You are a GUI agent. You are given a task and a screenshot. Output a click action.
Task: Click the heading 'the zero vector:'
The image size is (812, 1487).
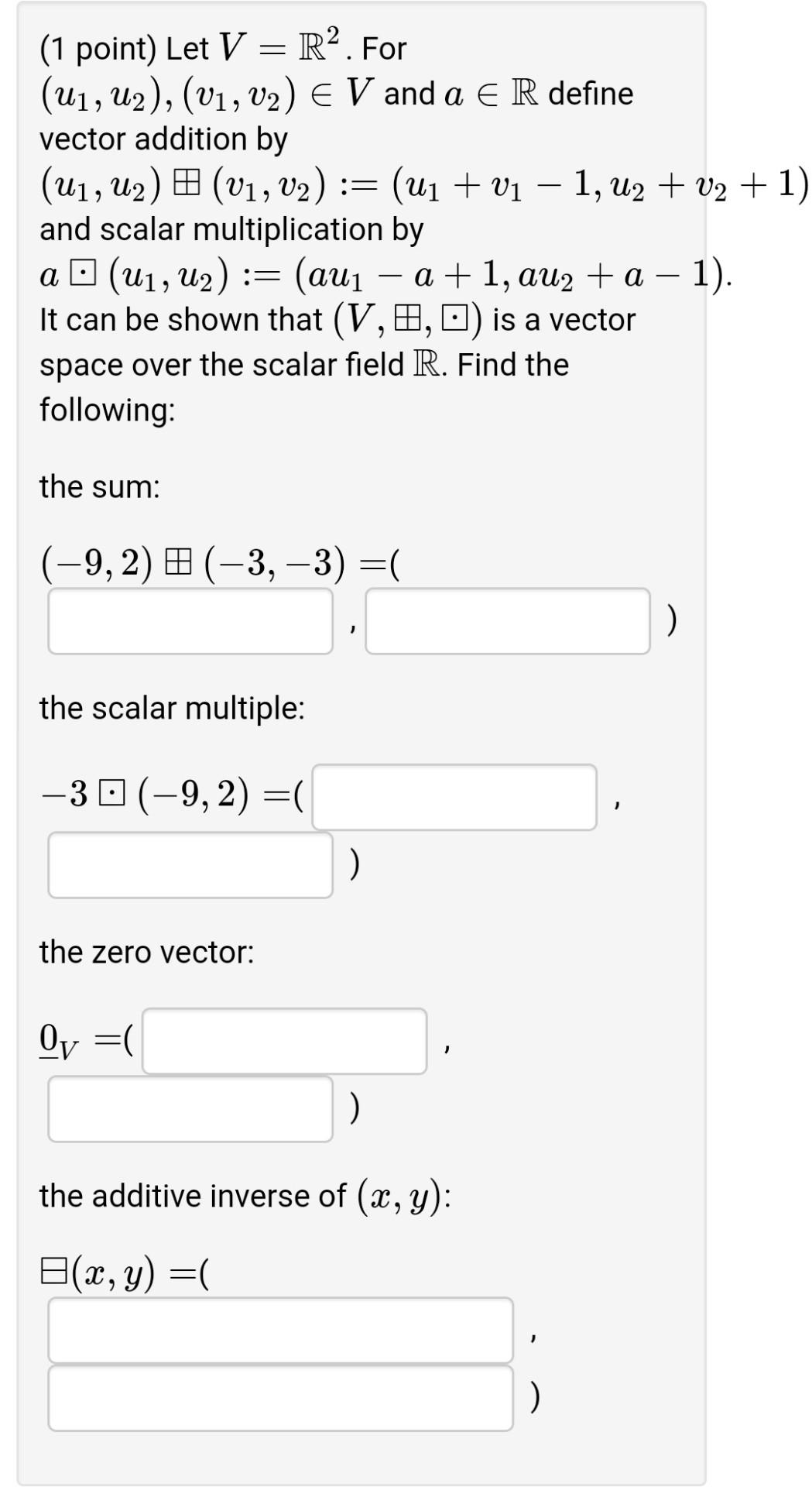[x=147, y=953]
